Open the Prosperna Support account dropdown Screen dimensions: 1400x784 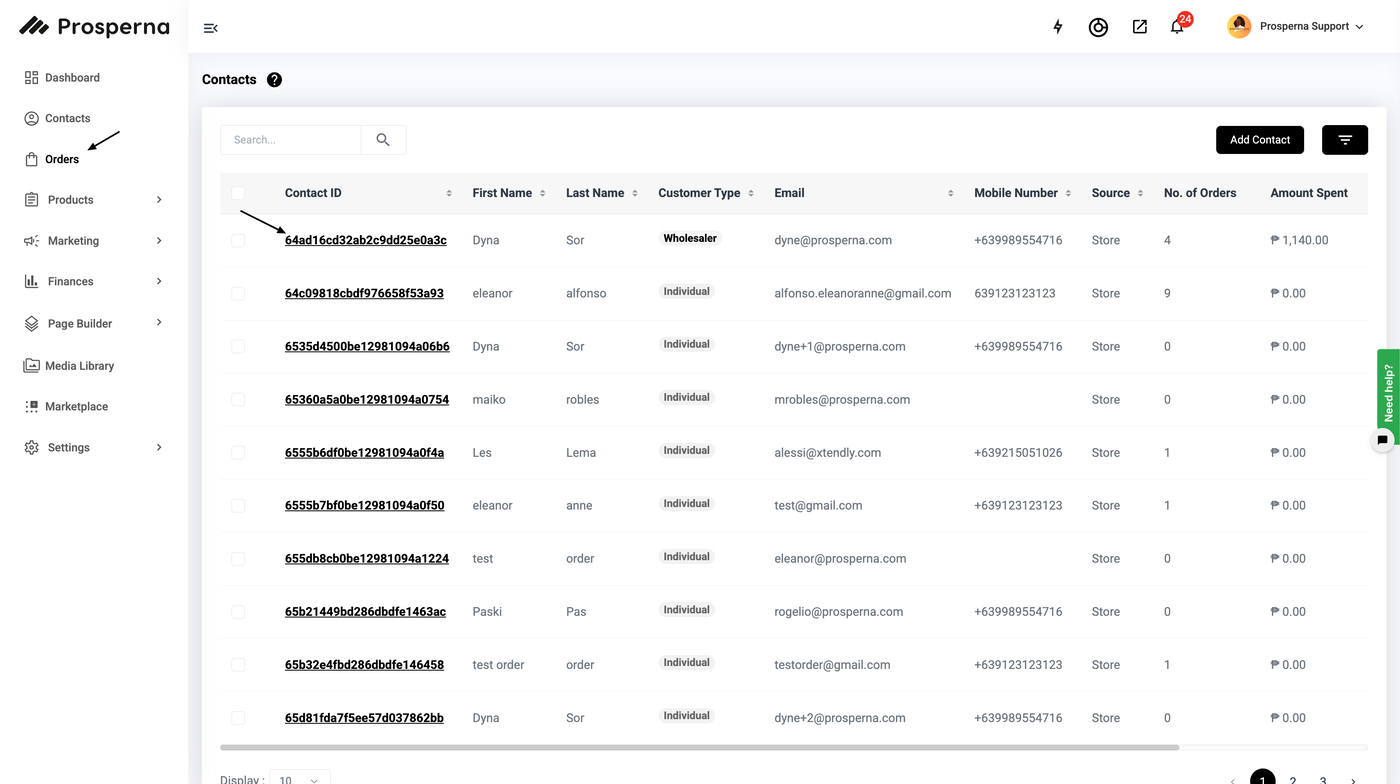pyautogui.click(x=1296, y=27)
